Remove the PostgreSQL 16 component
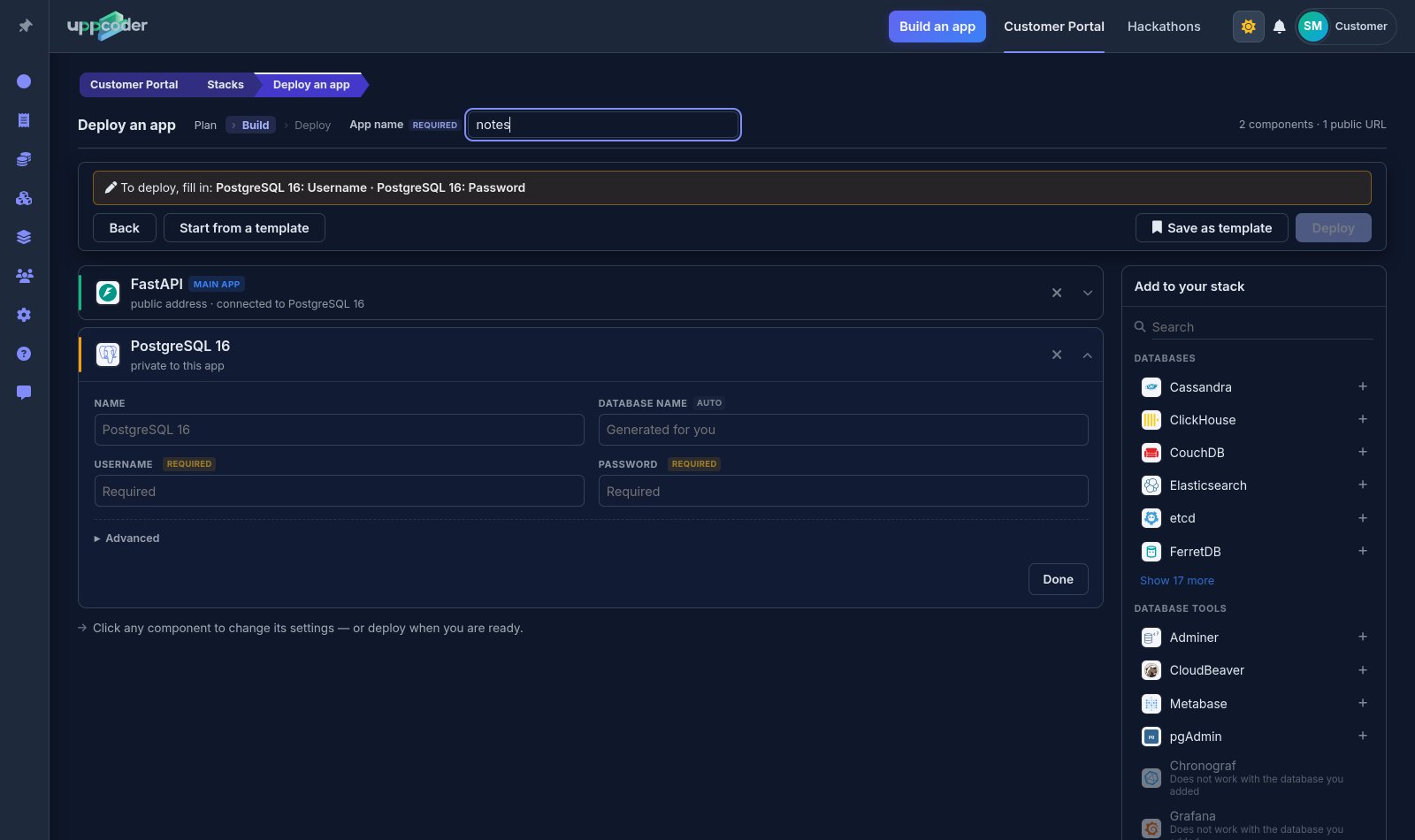1415x840 pixels. pyautogui.click(x=1057, y=355)
